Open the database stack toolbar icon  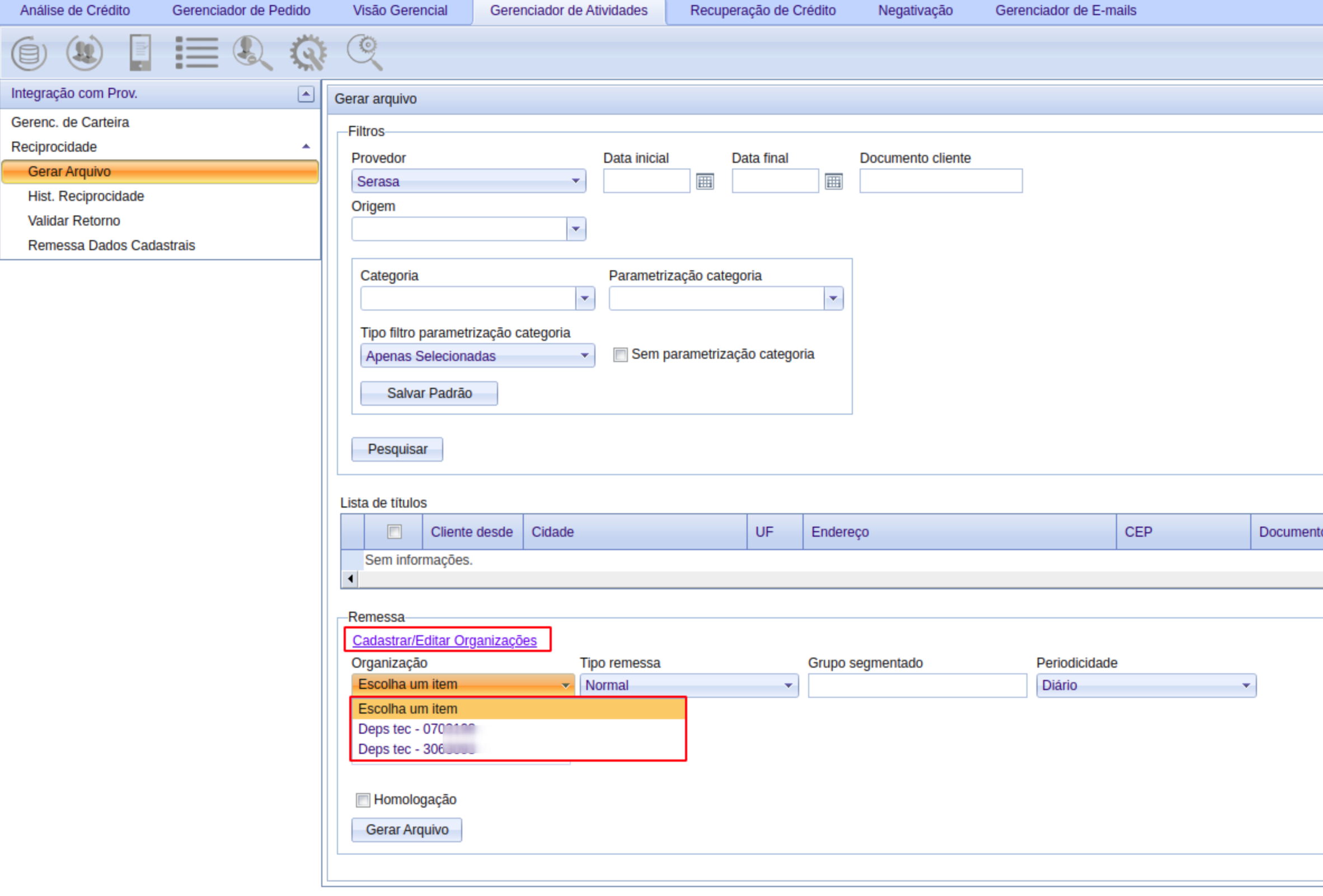[29, 53]
